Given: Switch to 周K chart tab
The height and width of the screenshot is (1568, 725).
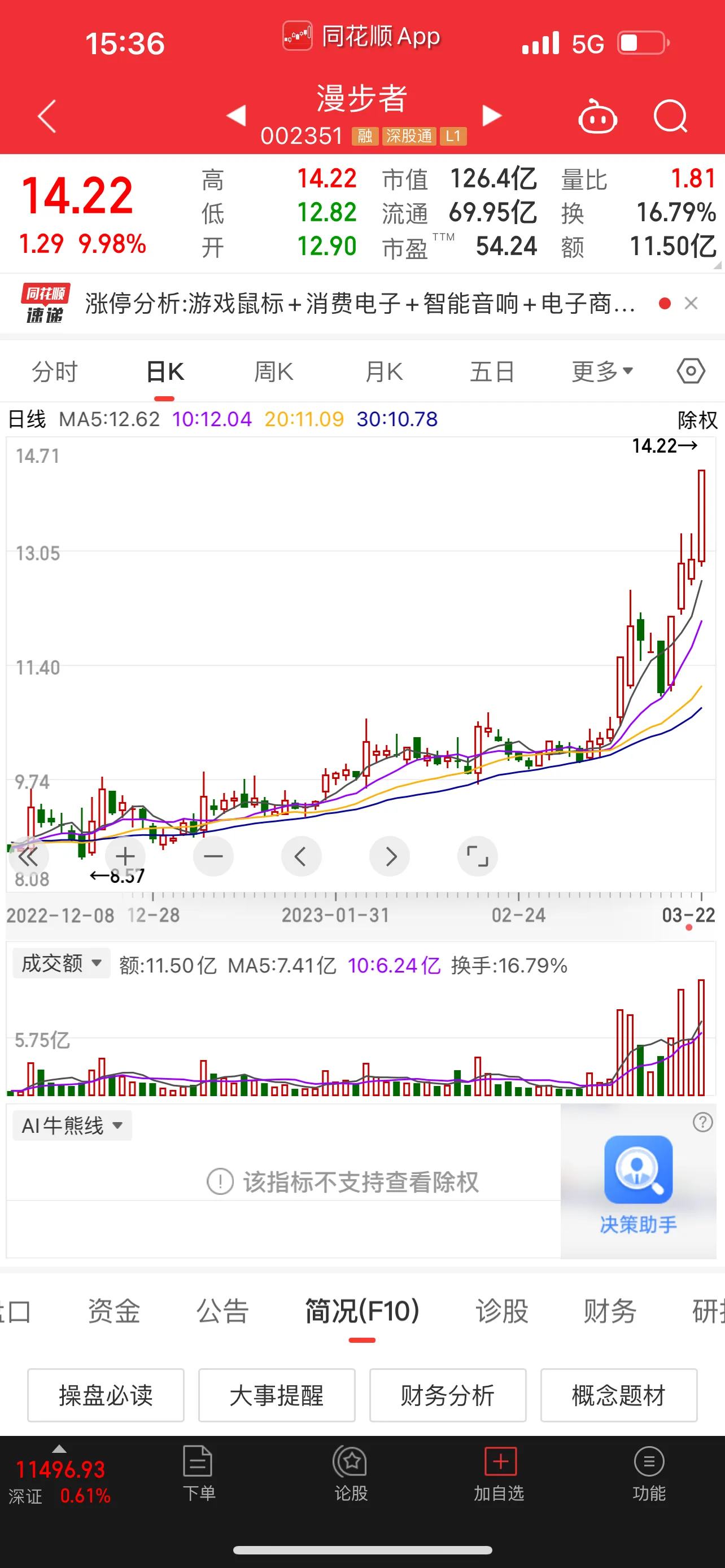Looking at the screenshot, I should [274, 371].
